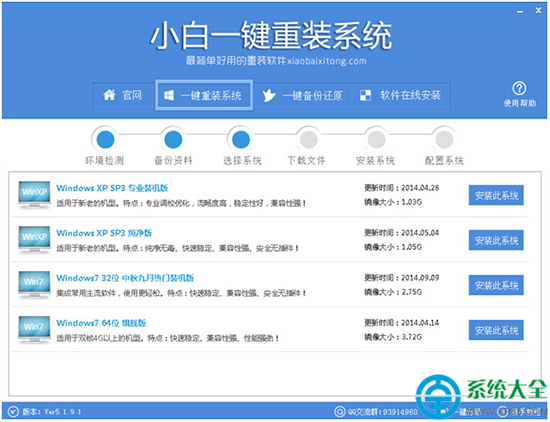Image resolution: width=550 pixels, height=422 pixels.
Task: Click the 专业装机版 description text
Action: point(181,203)
